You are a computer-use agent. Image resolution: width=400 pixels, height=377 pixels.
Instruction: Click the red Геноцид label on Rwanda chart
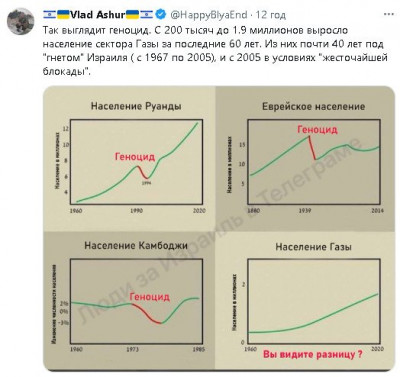point(135,157)
